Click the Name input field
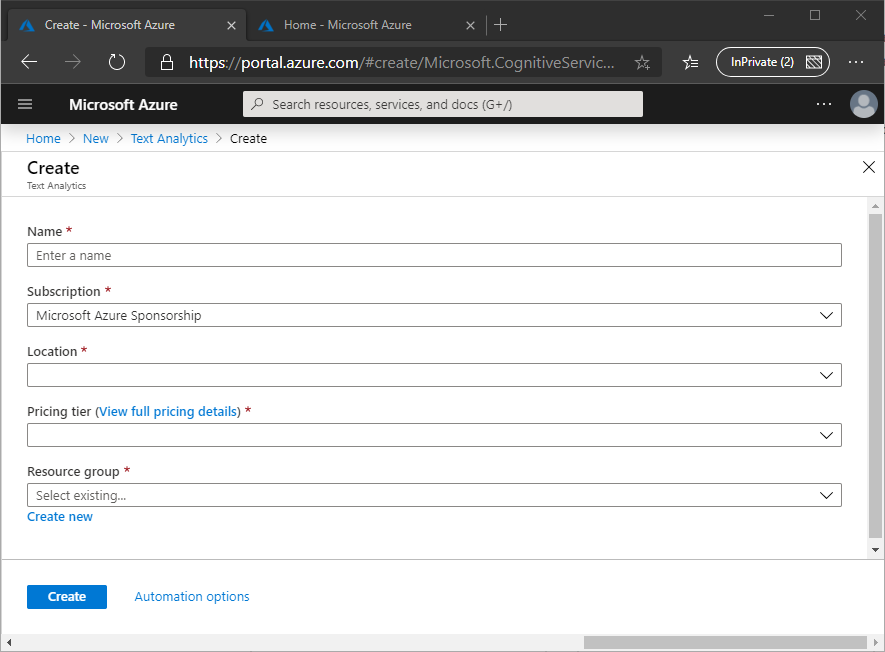The width and height of the screenshot is (885, 652). click(434, 256)
